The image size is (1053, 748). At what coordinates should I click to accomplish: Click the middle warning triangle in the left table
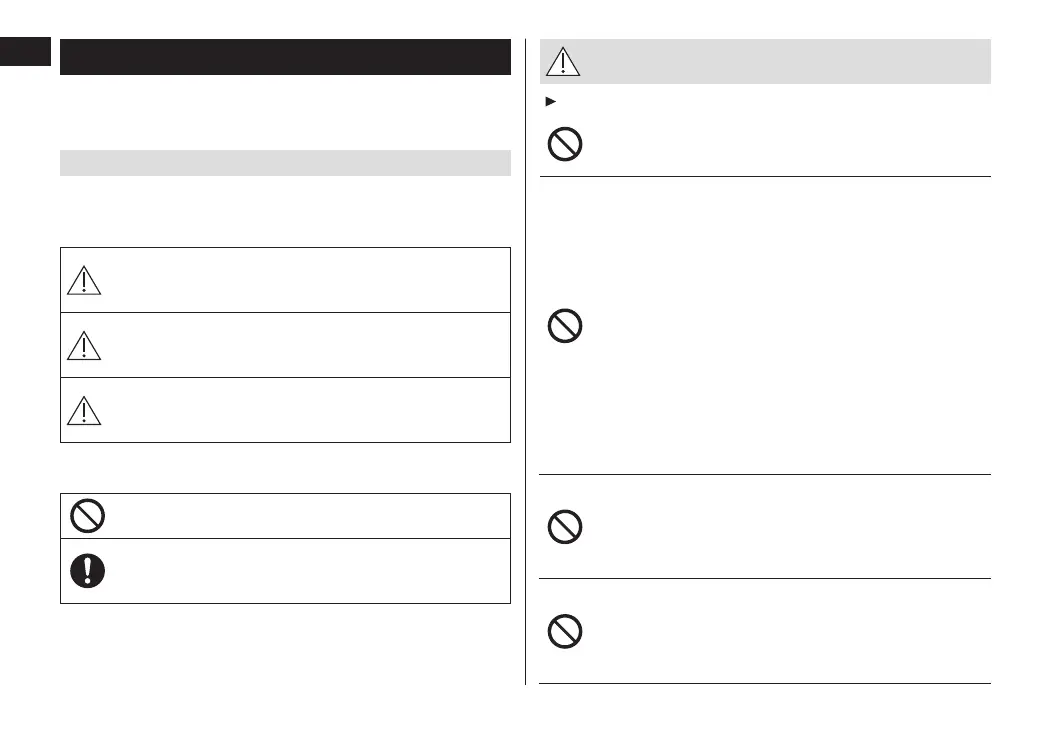point(84,346)
